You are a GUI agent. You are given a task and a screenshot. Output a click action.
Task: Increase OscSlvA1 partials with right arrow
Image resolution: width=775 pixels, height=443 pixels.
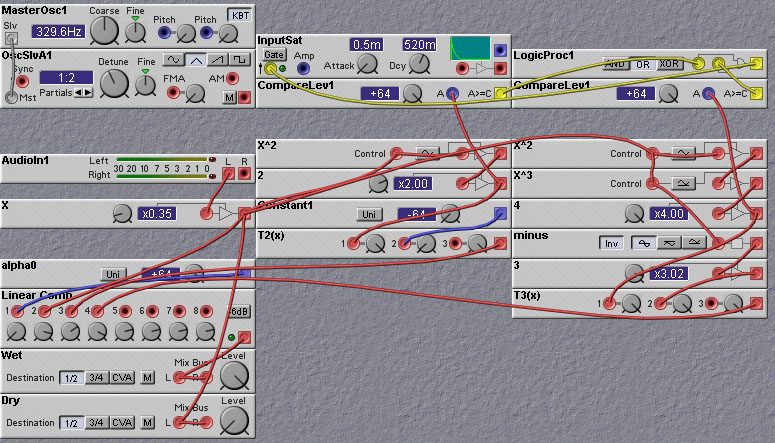(x=89, y=92)
